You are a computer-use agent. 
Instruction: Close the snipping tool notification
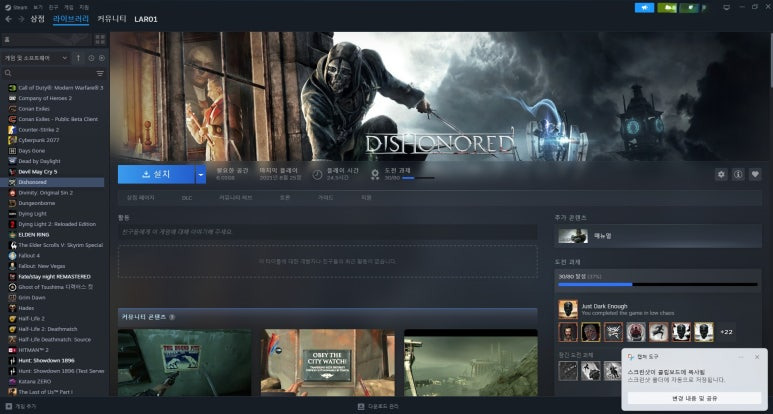coord(757,357)
